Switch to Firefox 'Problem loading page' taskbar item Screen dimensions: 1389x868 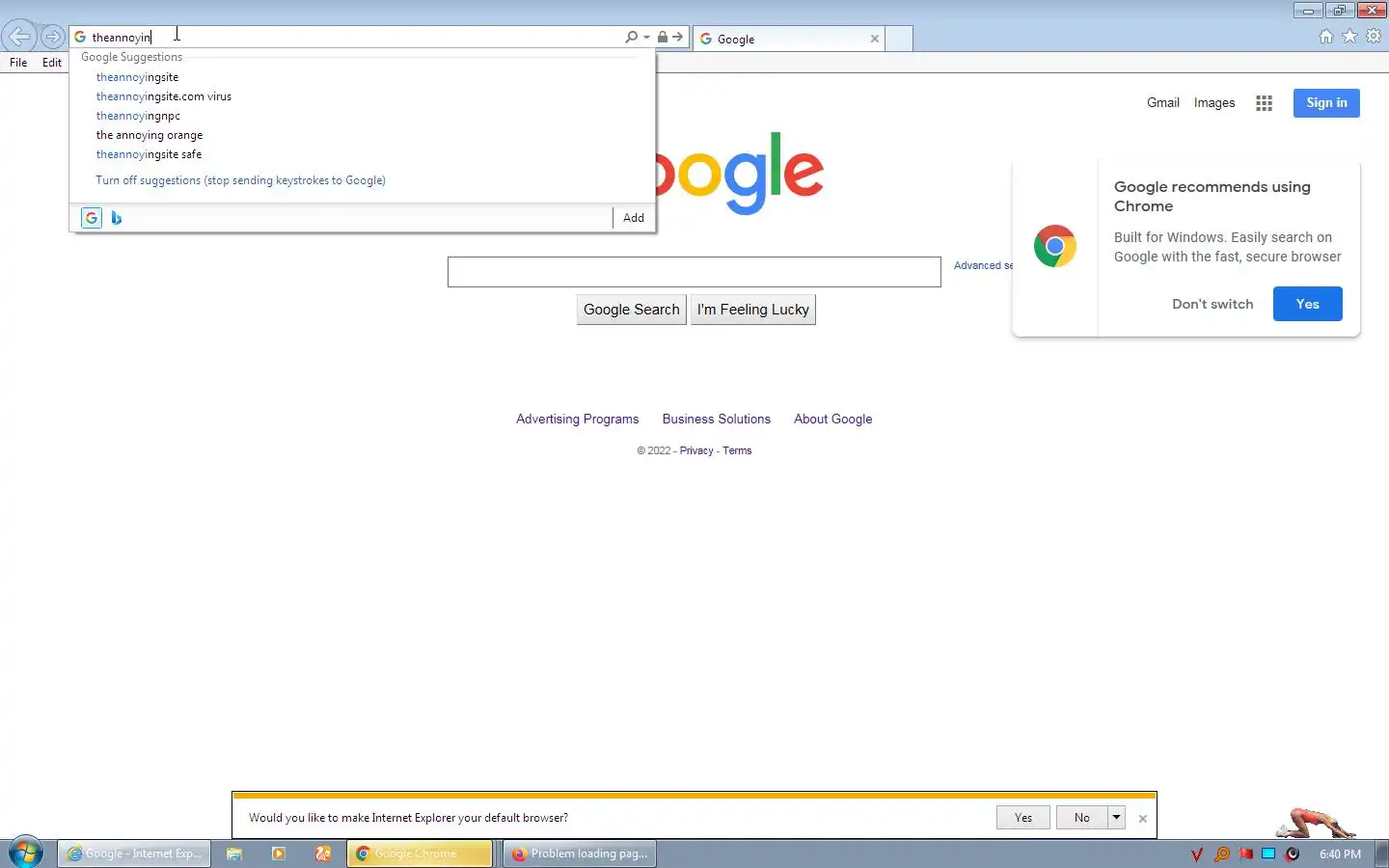tap(580, 854)
